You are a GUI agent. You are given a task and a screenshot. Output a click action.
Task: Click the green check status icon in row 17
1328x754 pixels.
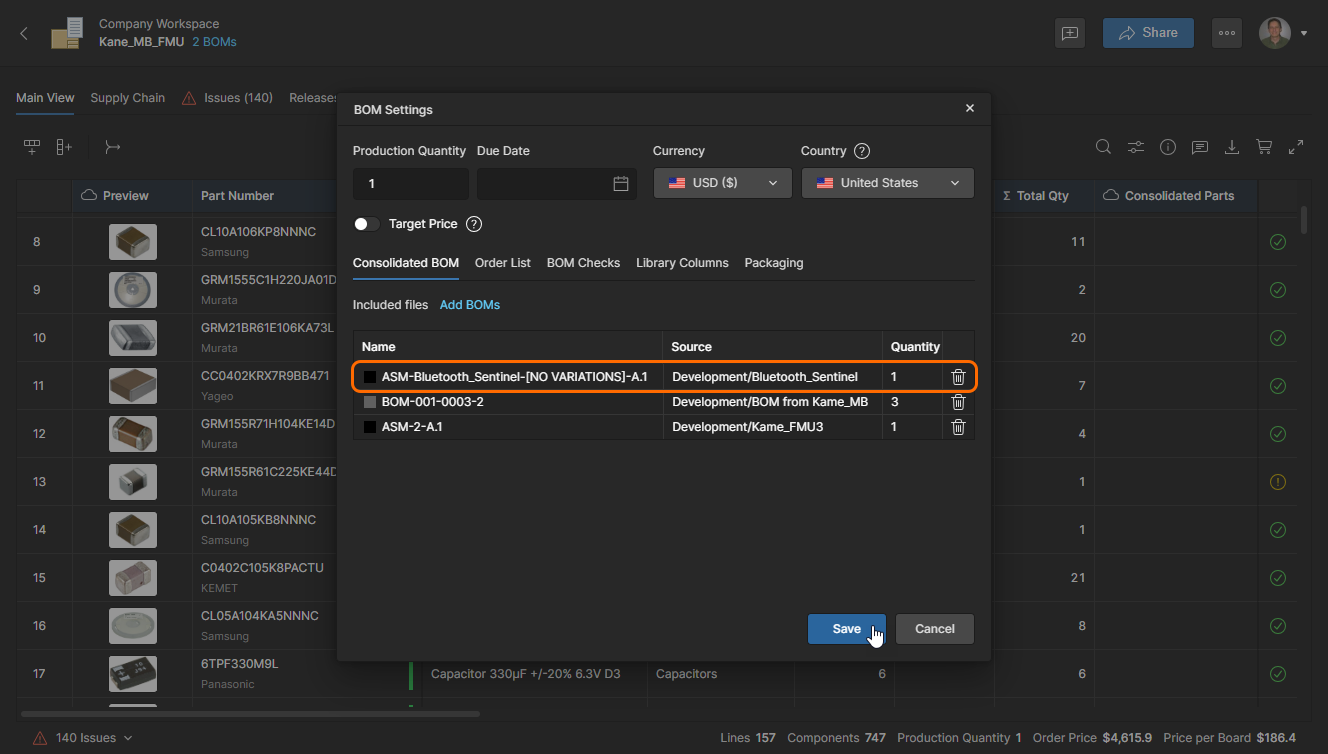pyautogui.click(x=1277, y=674)
